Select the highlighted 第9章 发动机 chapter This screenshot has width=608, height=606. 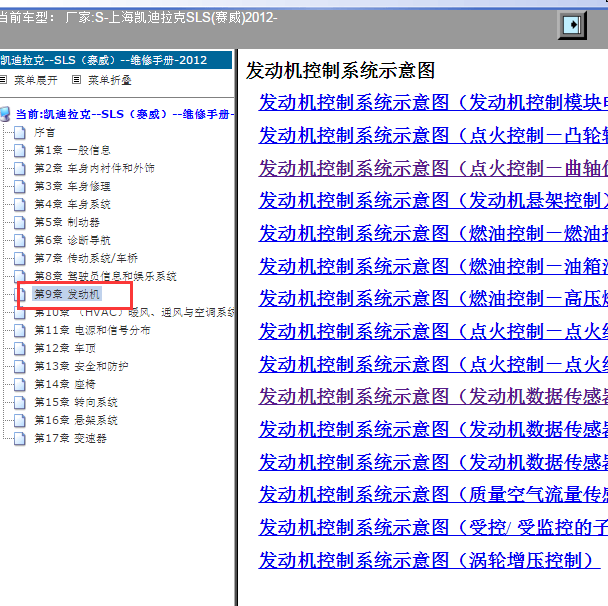coord(67,294)
